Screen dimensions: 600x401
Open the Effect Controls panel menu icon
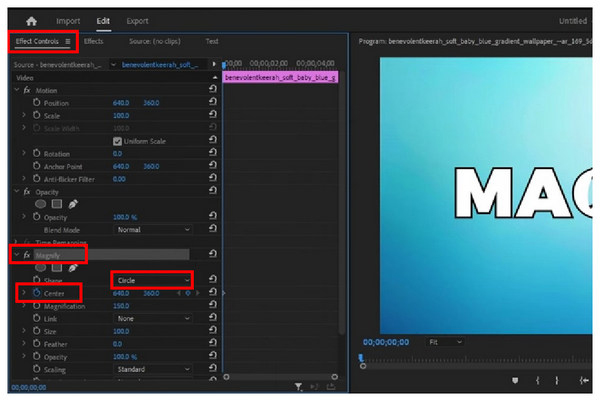pos(68,41)
